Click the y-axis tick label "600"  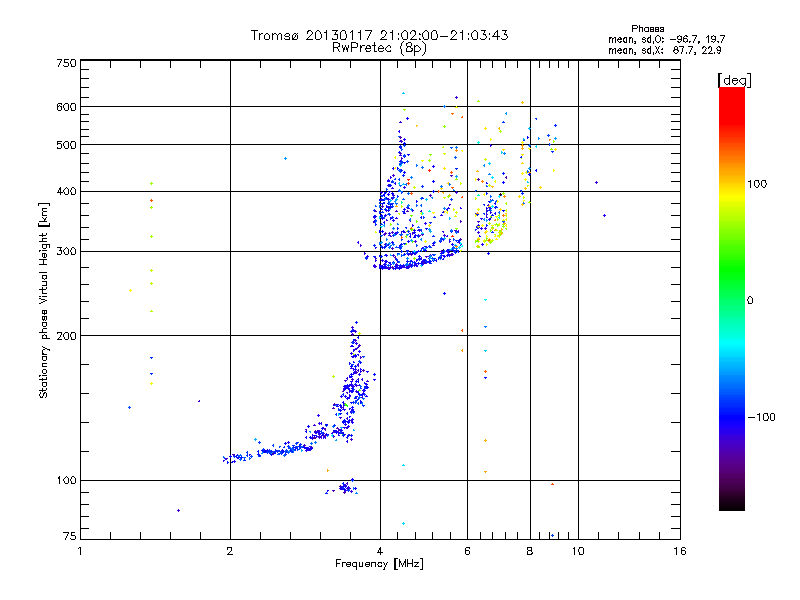point(66,107)
